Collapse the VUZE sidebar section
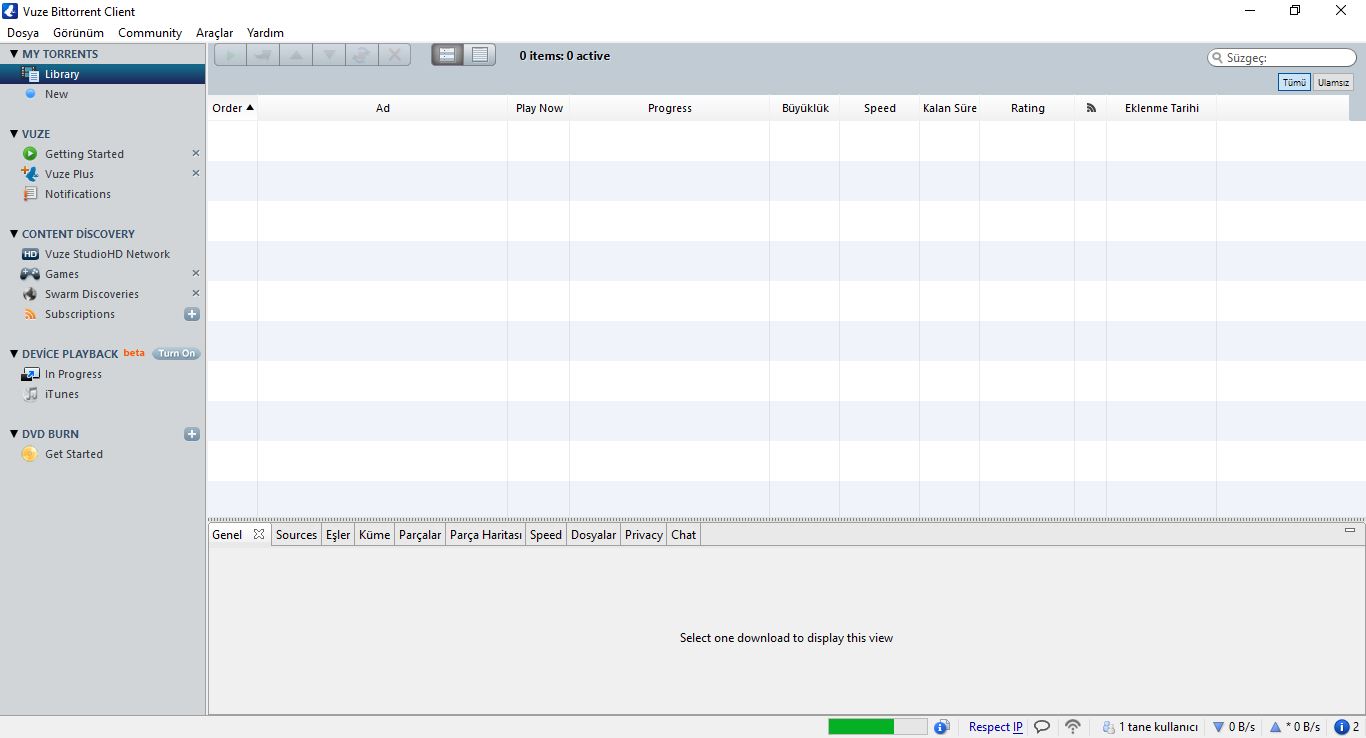The image size is (1366, 738). 14,134
